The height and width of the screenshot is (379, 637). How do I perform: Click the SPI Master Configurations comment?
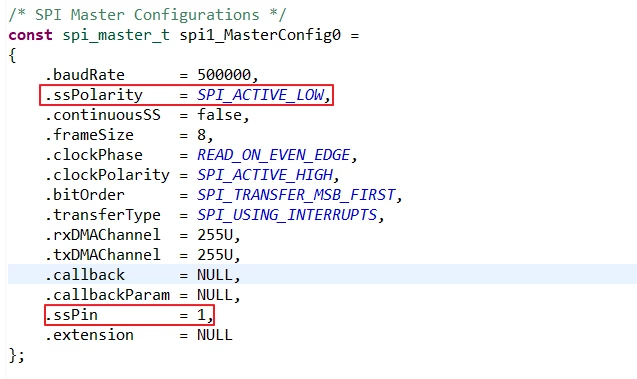pos(147,15)
